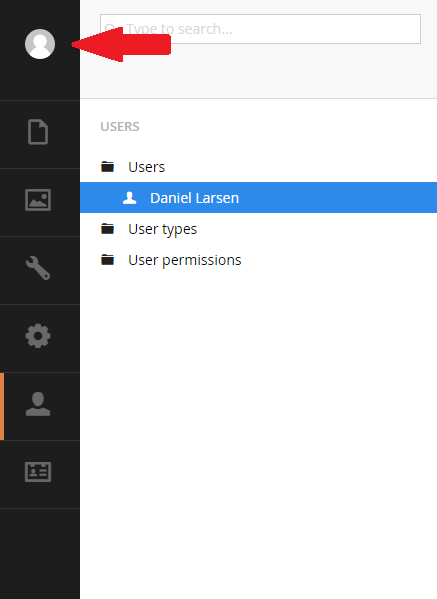This screenshot has height=599, width=437.
Task: Click the folder icon beside User permissions
Action: tap(107, 259)
